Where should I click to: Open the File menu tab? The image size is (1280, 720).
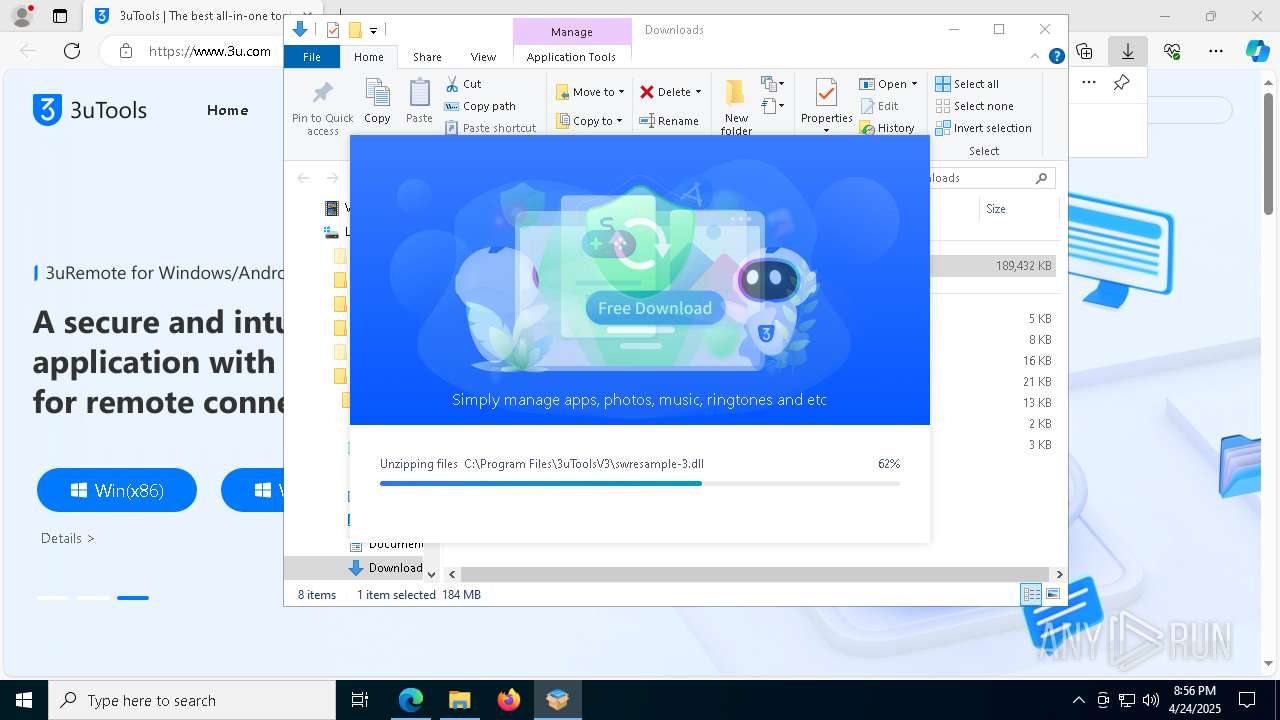[x=312, y=57]
